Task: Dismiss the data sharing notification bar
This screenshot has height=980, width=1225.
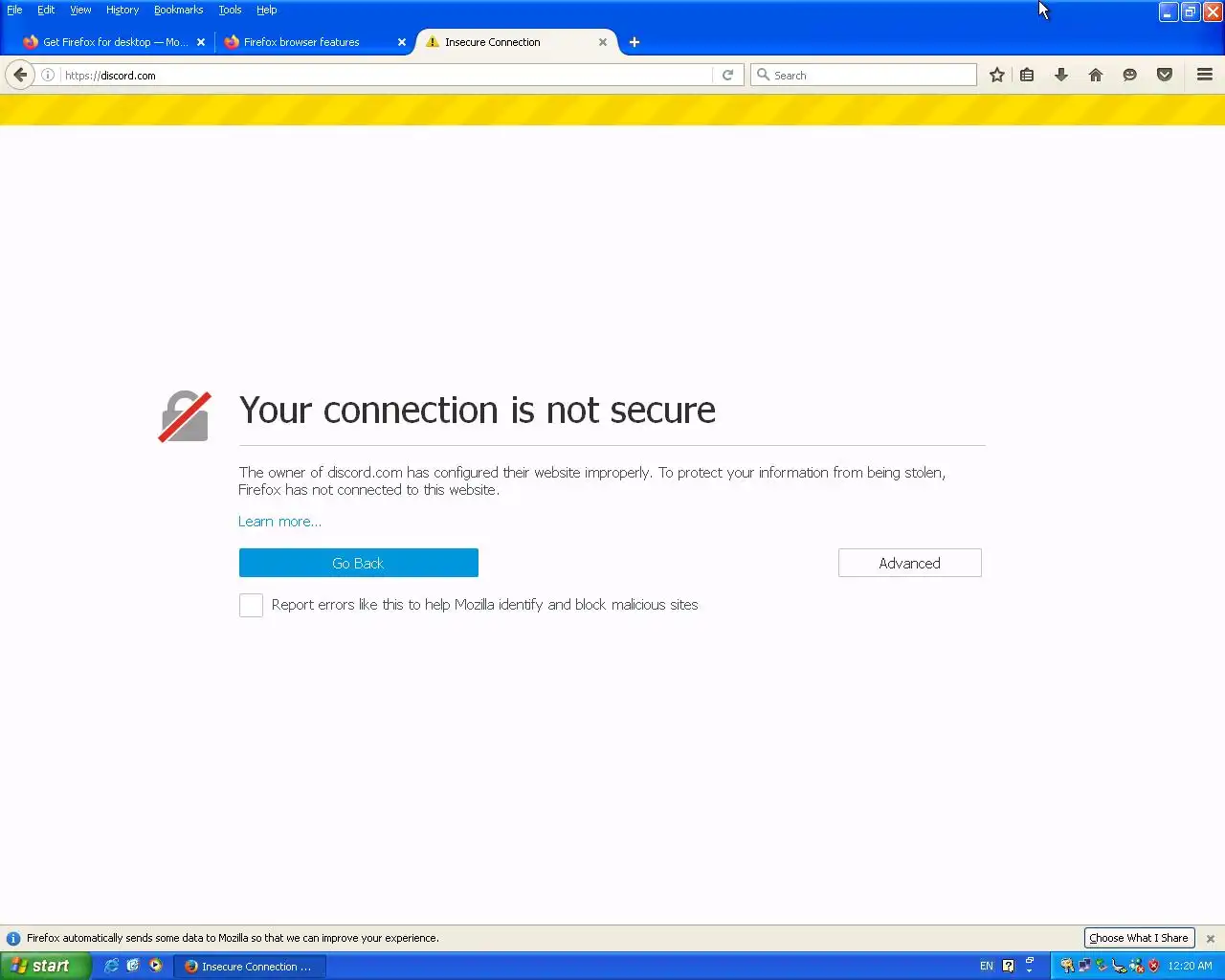Action: 1211,939
